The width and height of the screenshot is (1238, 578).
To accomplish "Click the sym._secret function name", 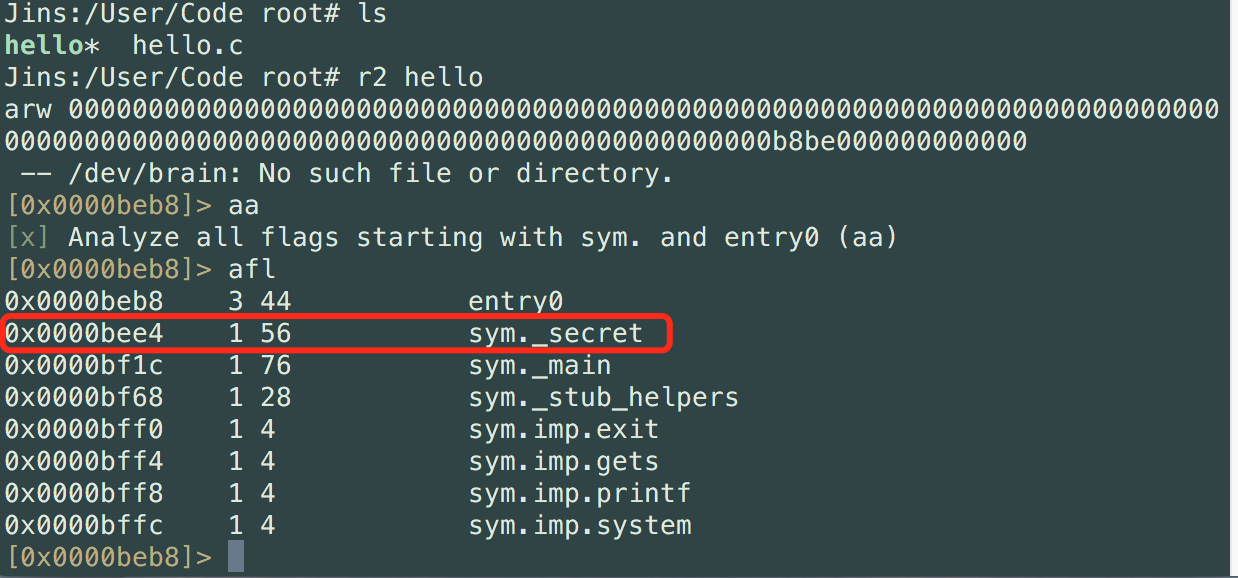I will point(555,333).
